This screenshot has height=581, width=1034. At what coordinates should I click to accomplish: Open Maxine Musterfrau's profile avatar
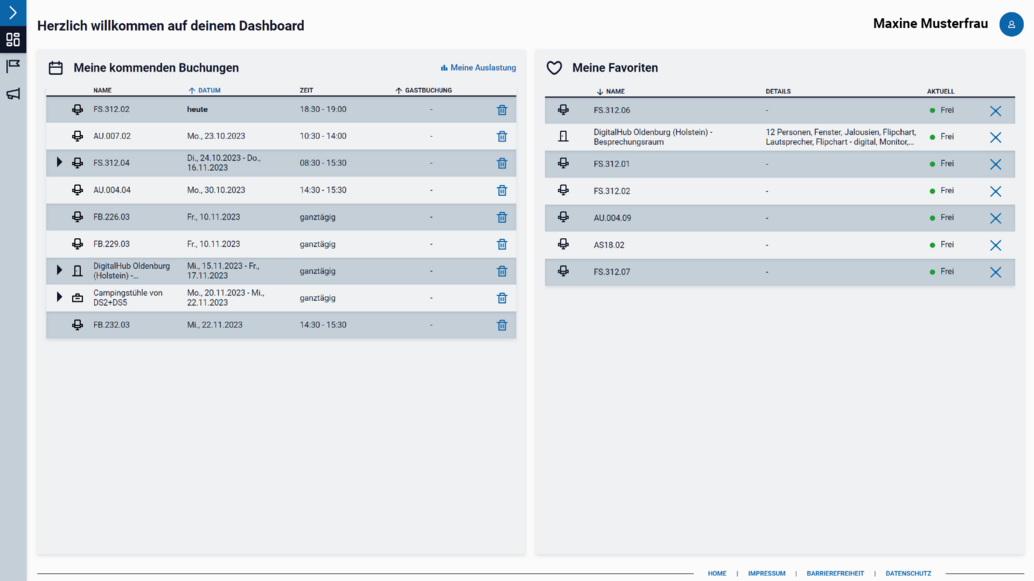pyautogui.click(x=1011, y=24)
